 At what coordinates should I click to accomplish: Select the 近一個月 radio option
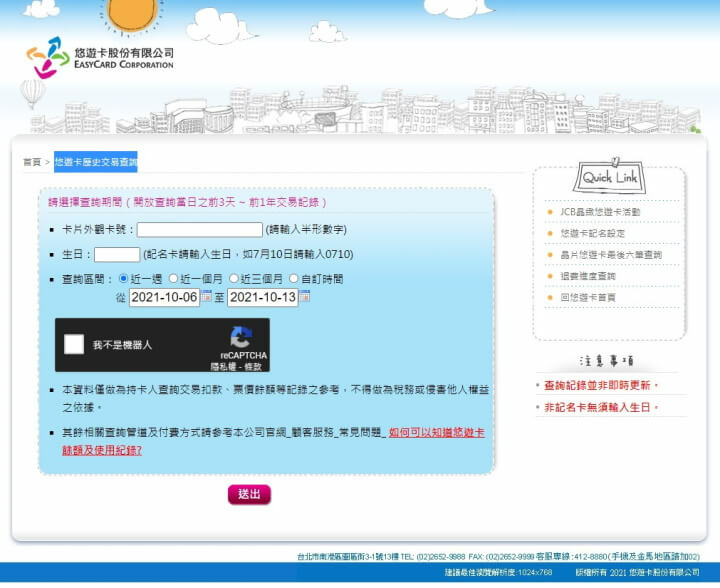click(x=173, y=278)
